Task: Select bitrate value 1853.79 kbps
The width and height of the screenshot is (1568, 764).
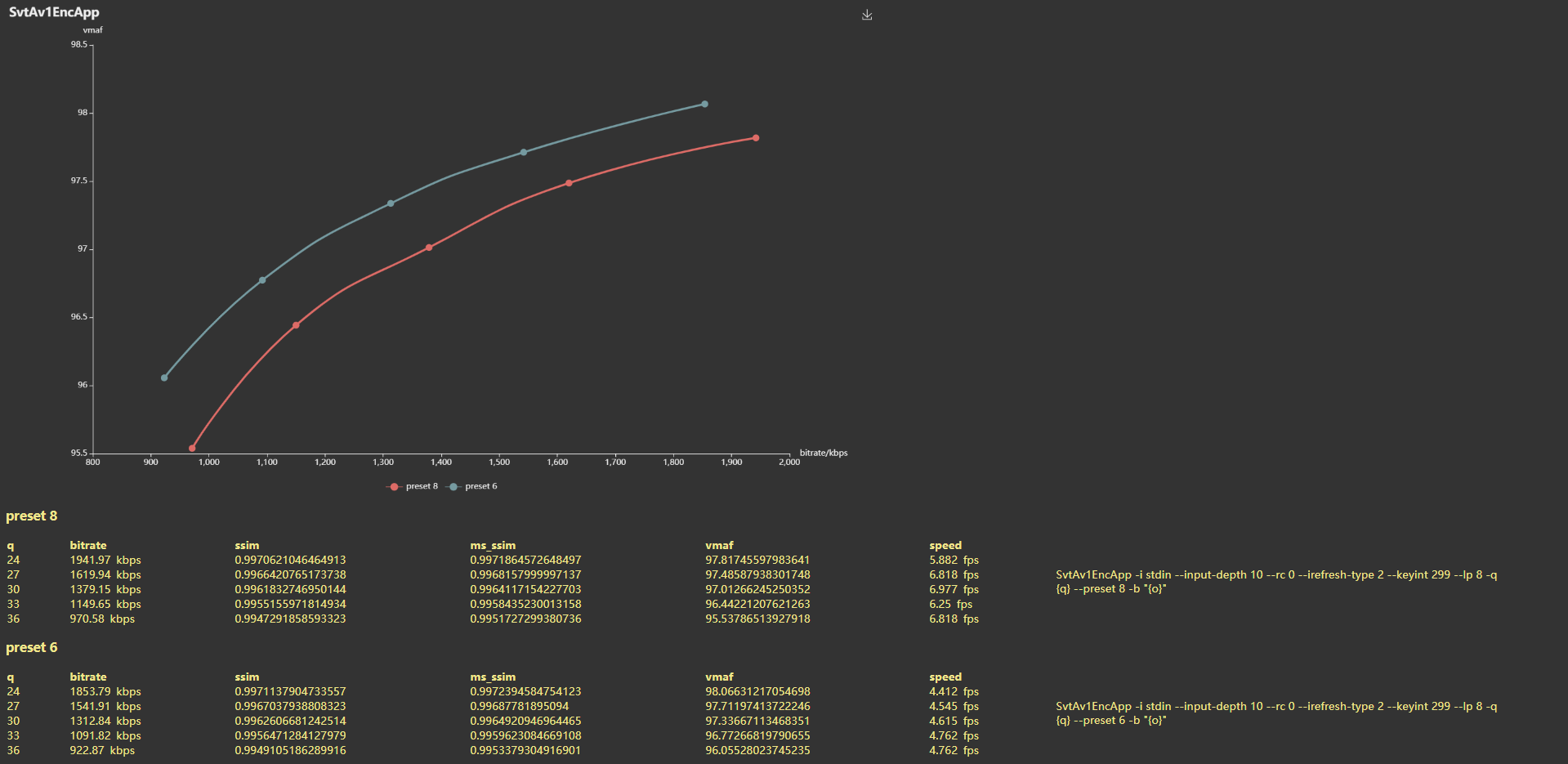Action: click(105, 691)
